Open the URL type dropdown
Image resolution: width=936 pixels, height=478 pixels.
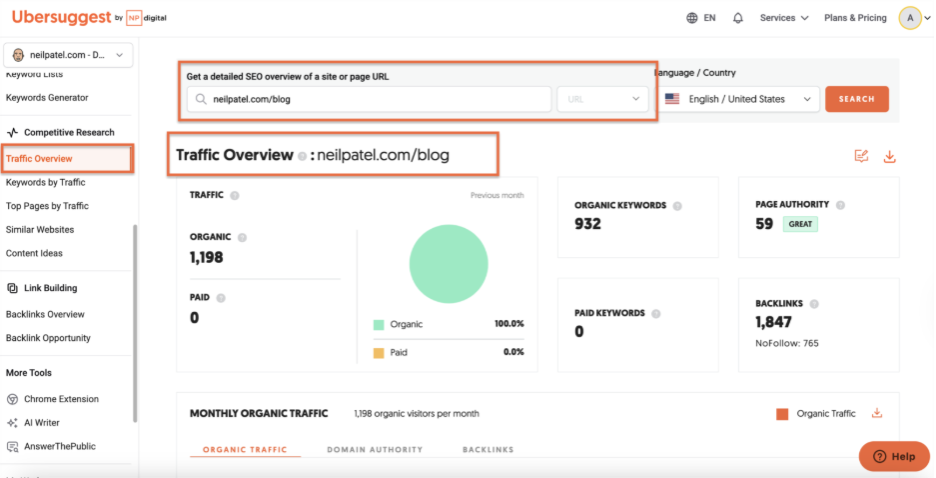coord(602,99)
